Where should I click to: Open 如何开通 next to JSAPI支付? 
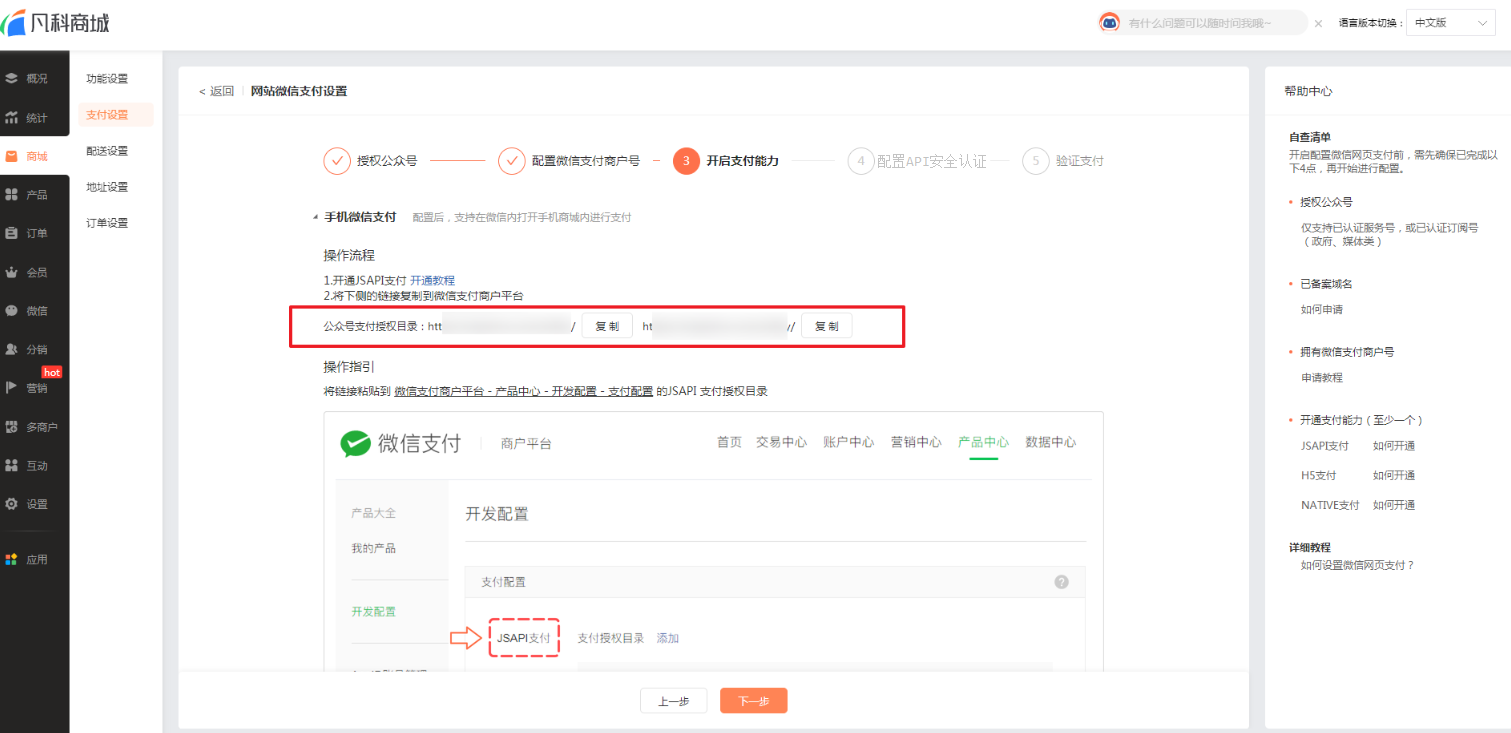1394,446
